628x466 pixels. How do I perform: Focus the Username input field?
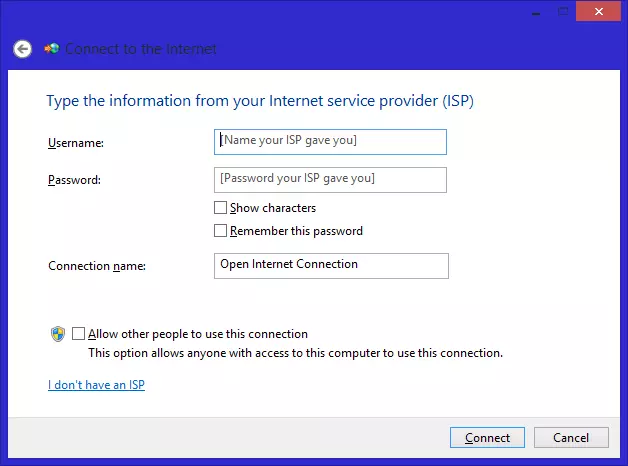[x=330, y=142]
